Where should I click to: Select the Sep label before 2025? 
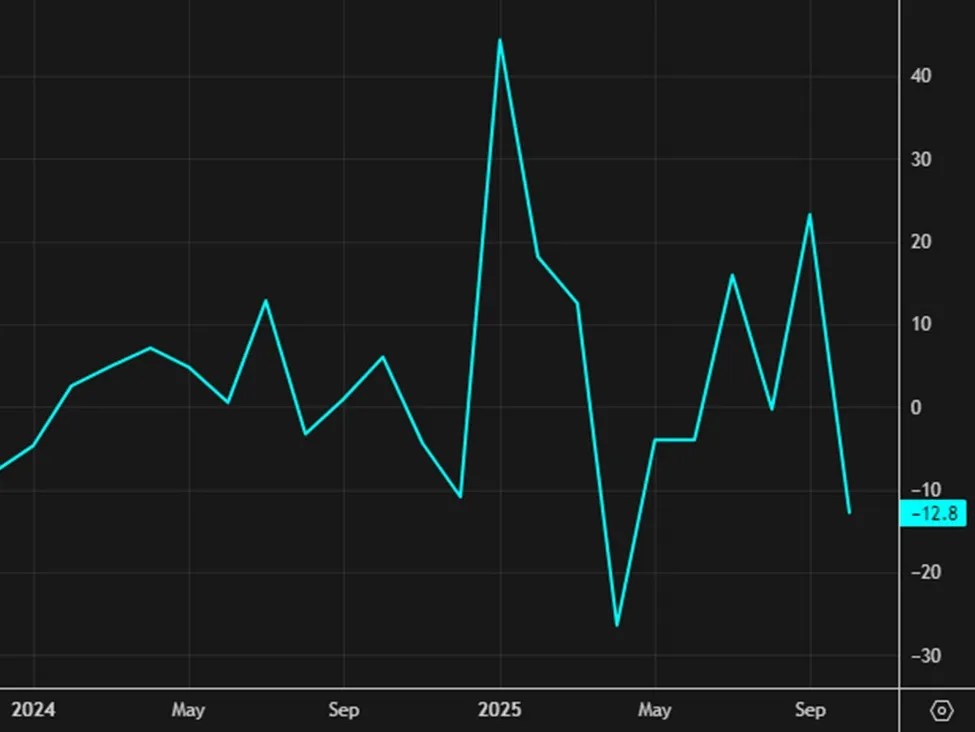pos(343,710)
